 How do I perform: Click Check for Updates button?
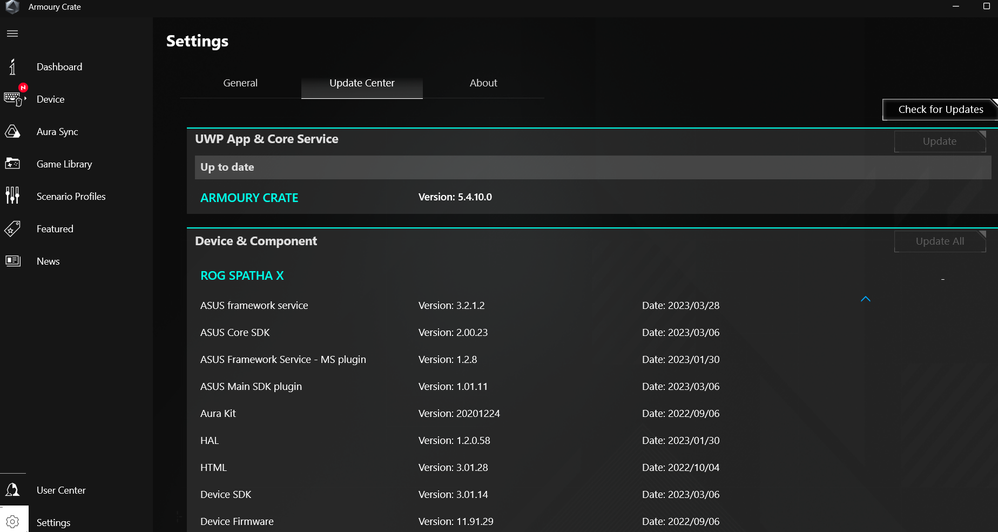pos(940,109)
